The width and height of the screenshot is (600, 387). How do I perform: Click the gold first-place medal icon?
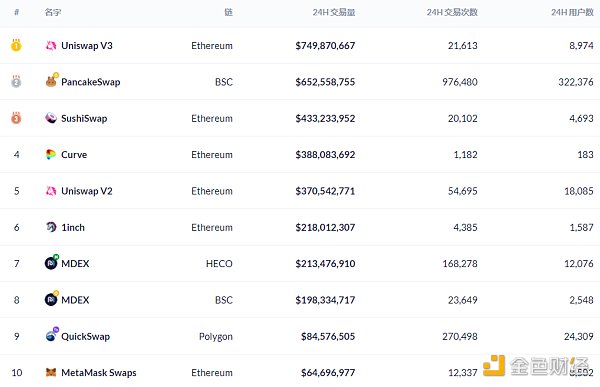[x=16, y=45]
